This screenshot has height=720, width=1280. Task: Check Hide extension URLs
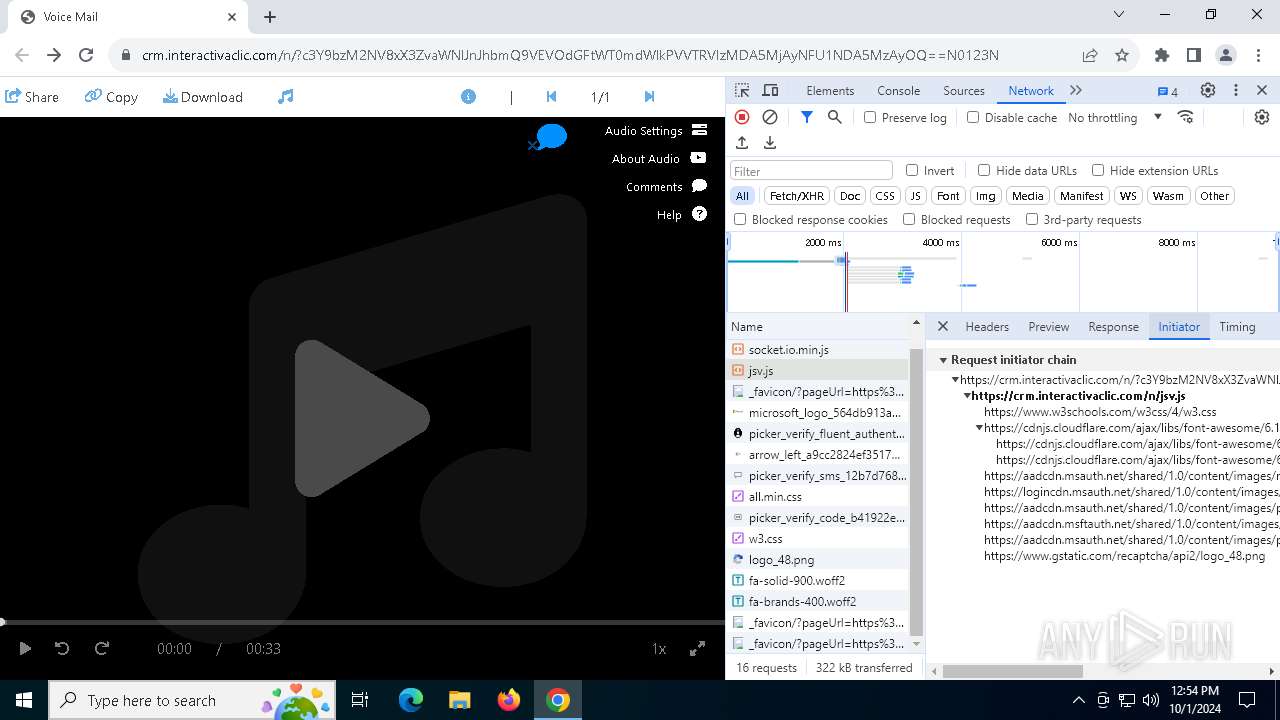pos(1098,170)
